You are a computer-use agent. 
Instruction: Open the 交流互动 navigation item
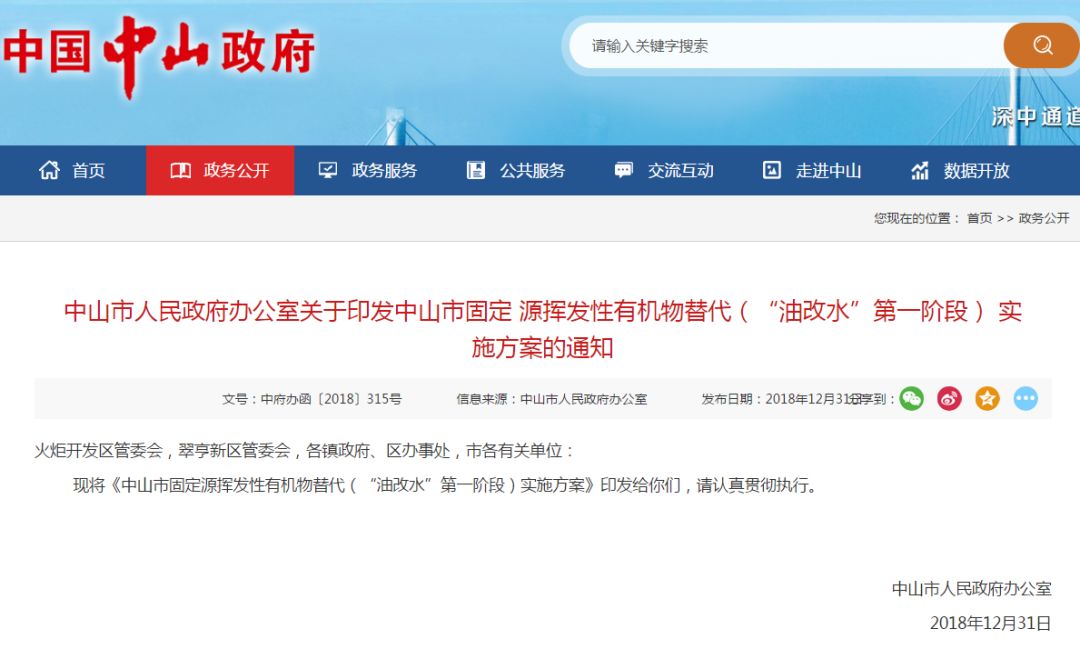point(664,170)
